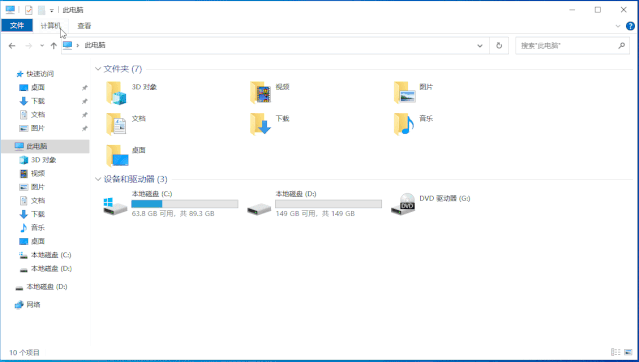Open the 3D 对象 folder icon
Screen dimensions: 639x362
116,93
